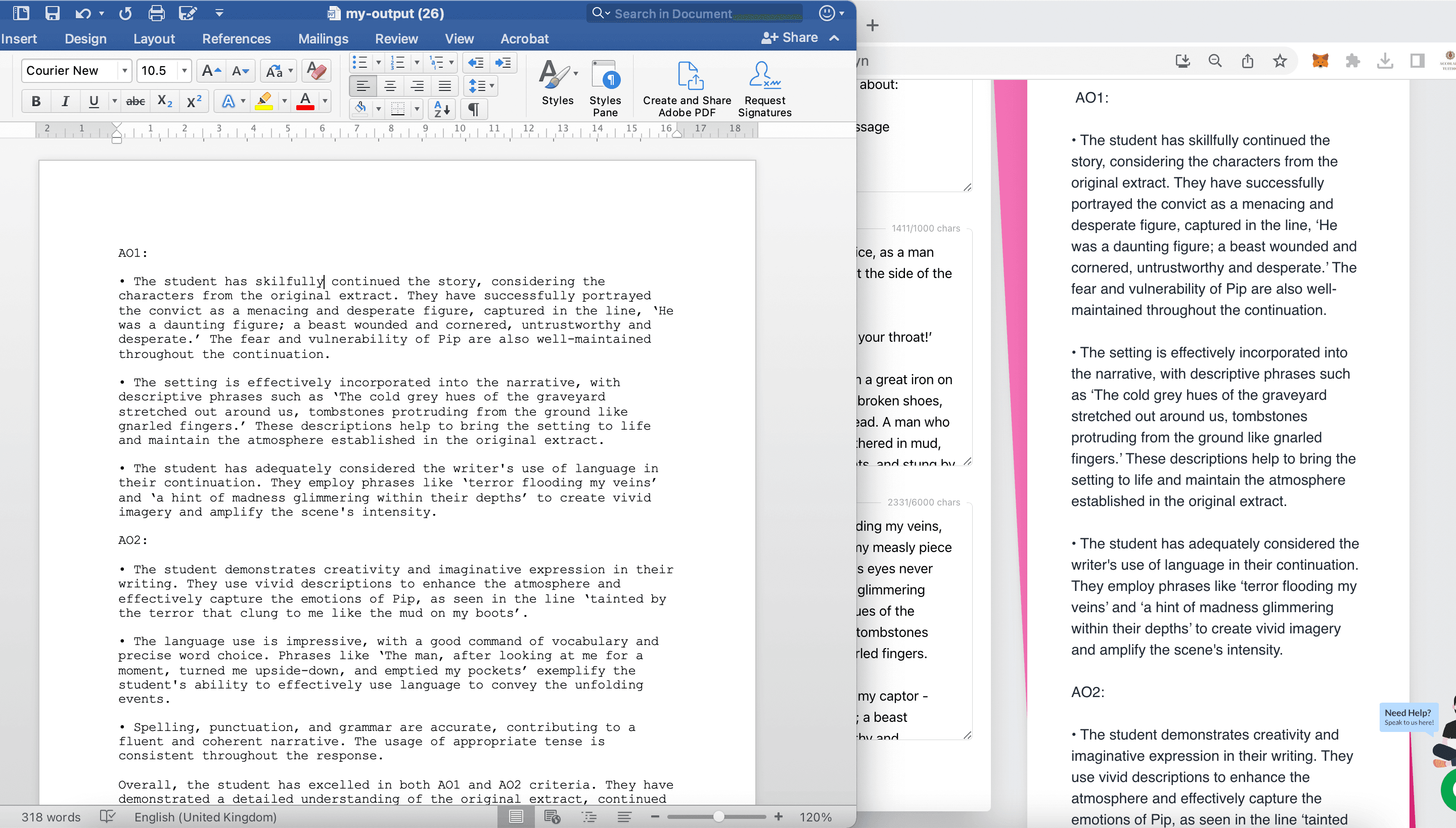The image size is (1456, 828).
Task: Open the Layout tab
Action: click(x=154, y=38)
